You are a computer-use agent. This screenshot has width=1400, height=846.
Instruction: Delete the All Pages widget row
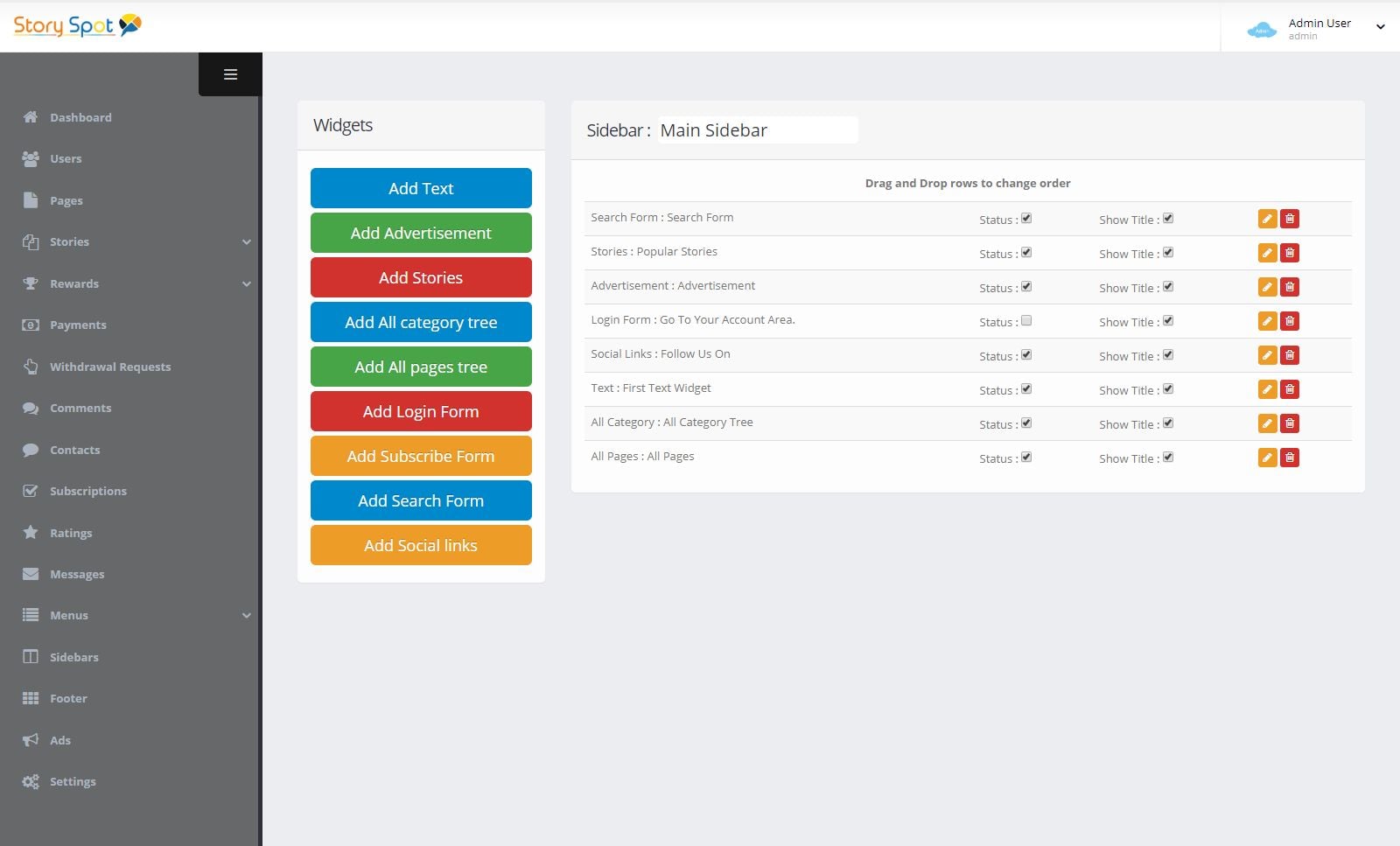click(x=1290, y=458)
